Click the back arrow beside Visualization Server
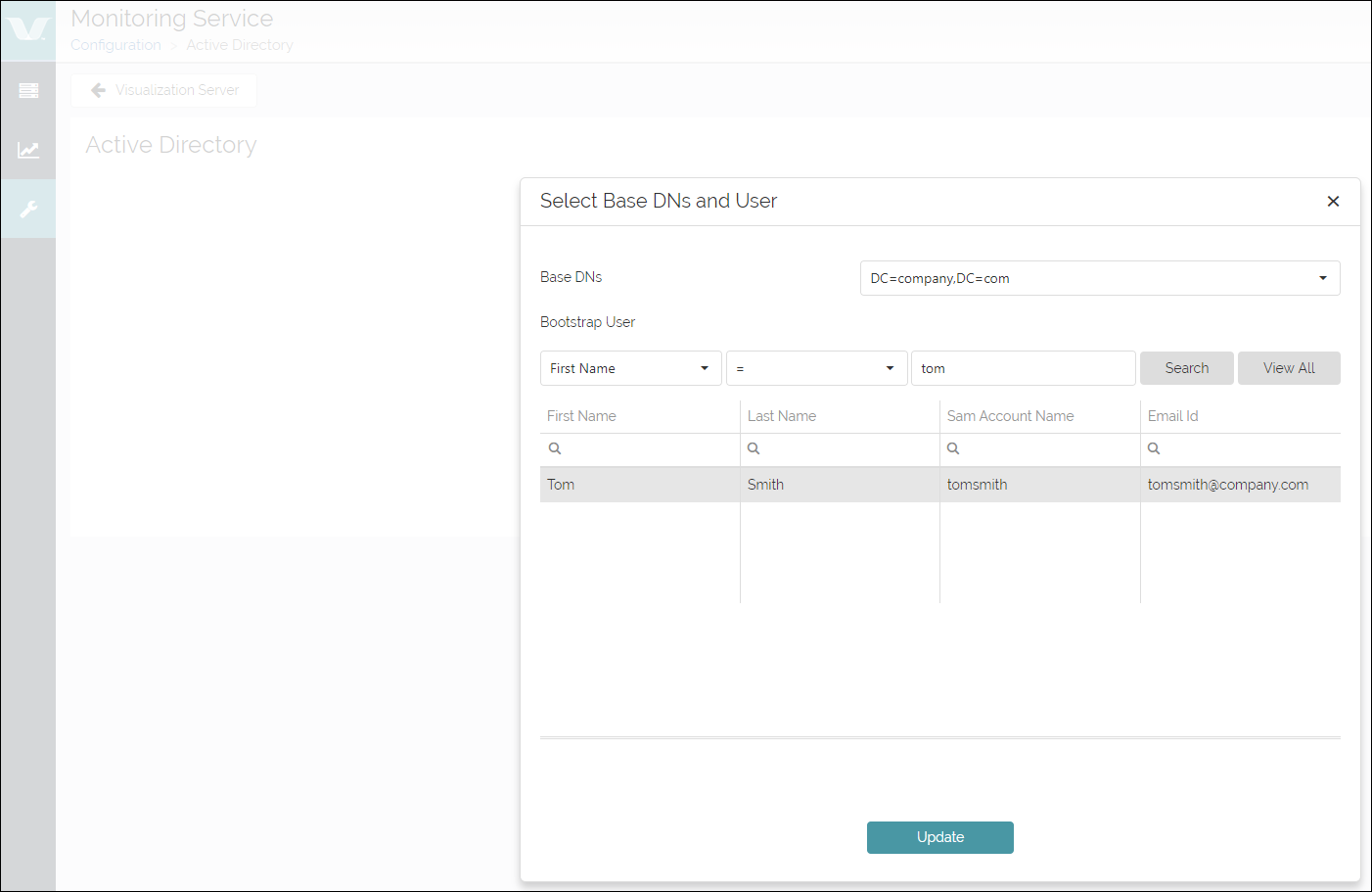Viewport: 1372px width, 892px height. 97,89
